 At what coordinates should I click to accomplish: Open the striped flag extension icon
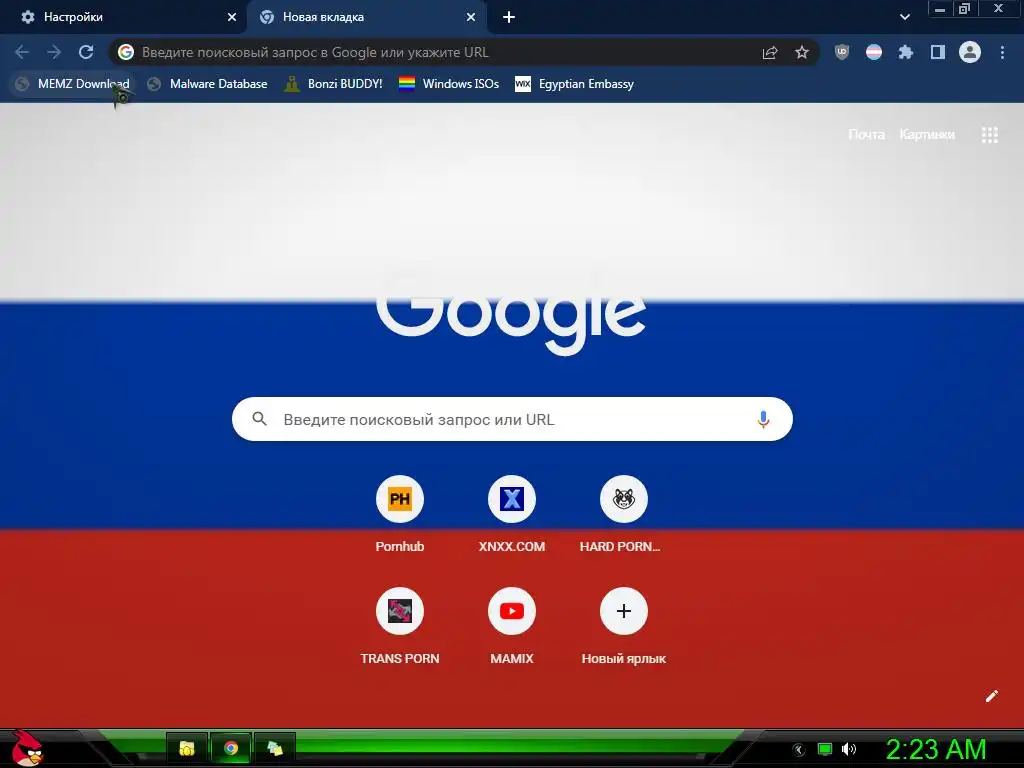[x=874, y=52]
